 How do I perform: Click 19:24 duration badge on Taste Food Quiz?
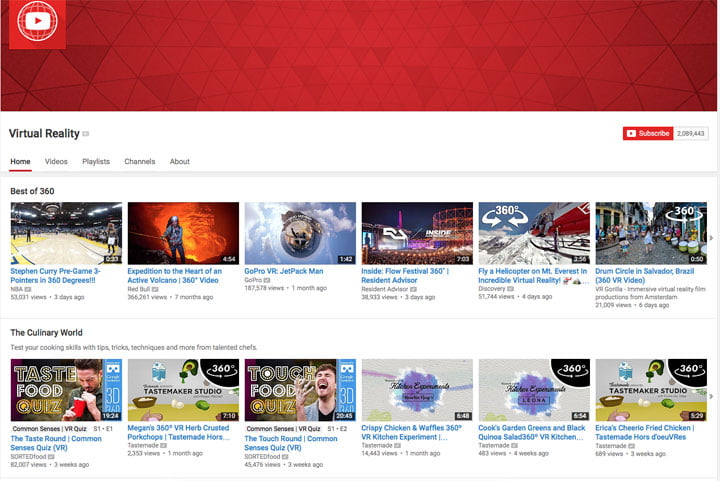[111, 416]
